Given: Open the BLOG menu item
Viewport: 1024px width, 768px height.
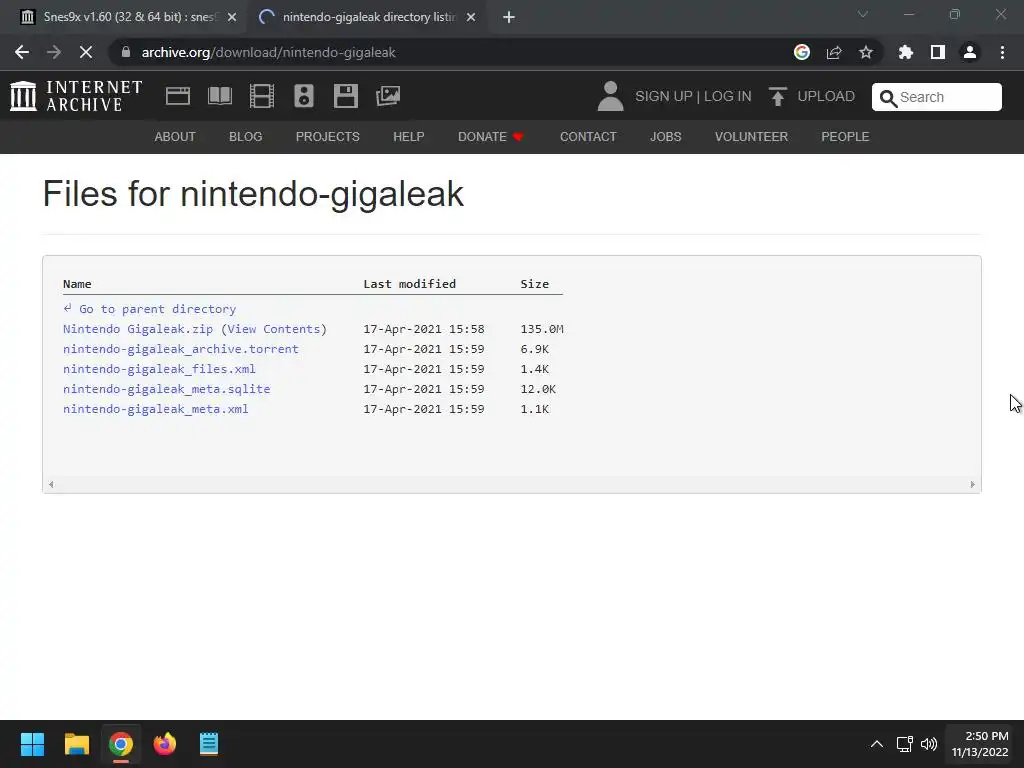Looking at the screenshot, I should tap(246, 136).
